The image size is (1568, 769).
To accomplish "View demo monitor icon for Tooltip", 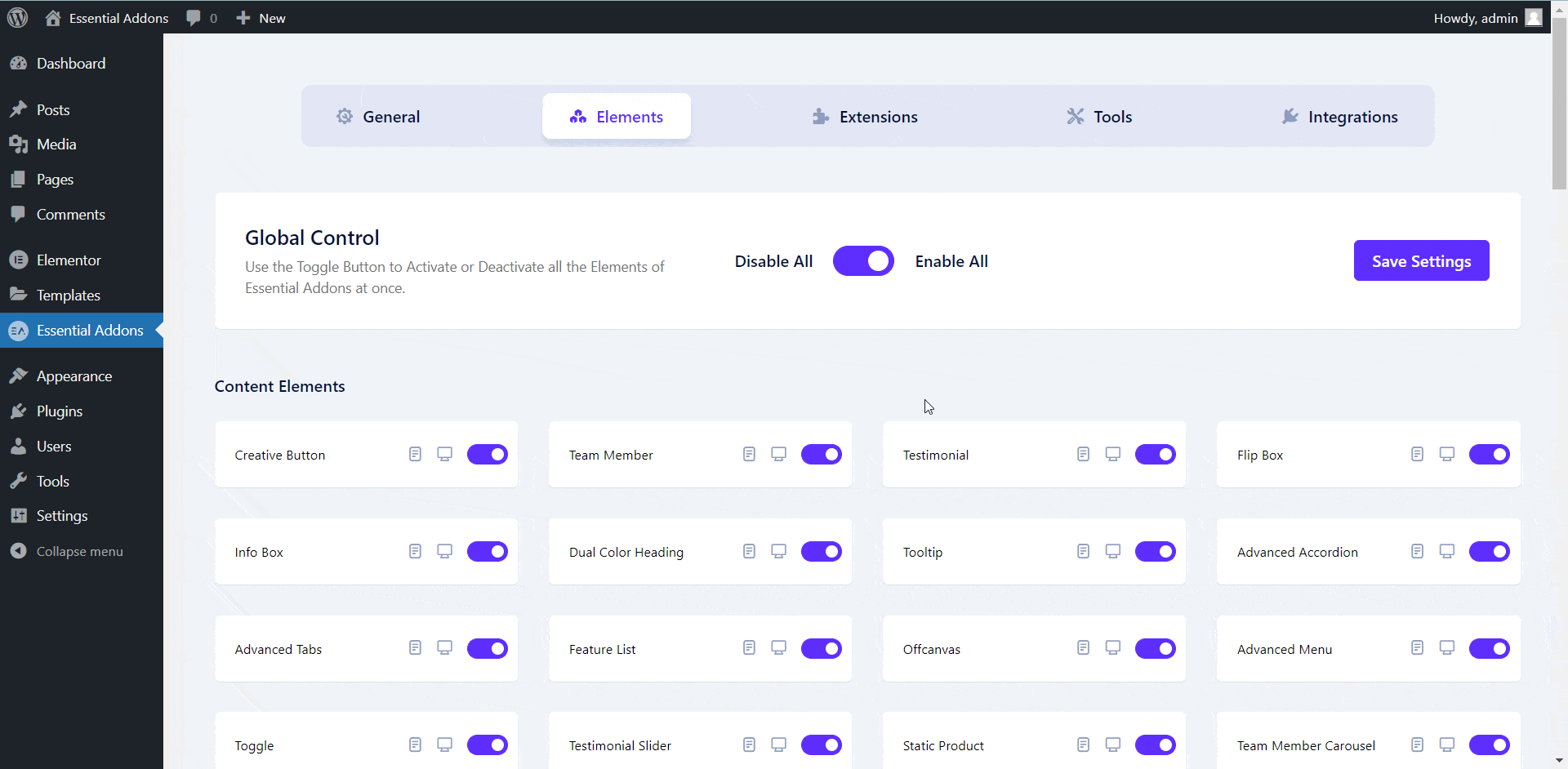I will click(x=1112, y=551).
